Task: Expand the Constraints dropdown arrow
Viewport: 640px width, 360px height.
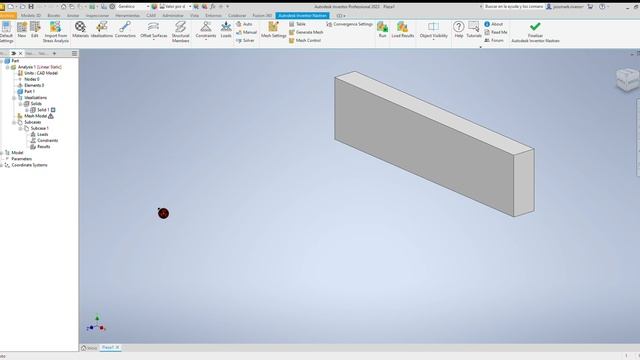Action: click(x=206, y=40)
